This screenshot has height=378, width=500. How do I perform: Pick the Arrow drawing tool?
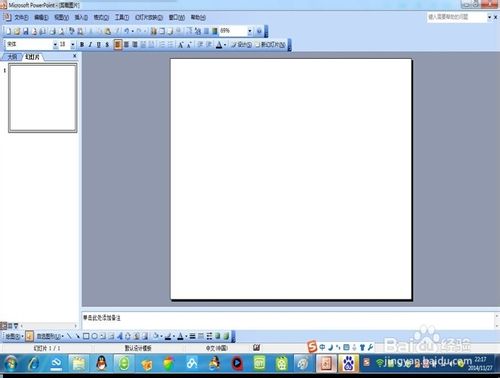pyautogui.click(x=77, y=336)
